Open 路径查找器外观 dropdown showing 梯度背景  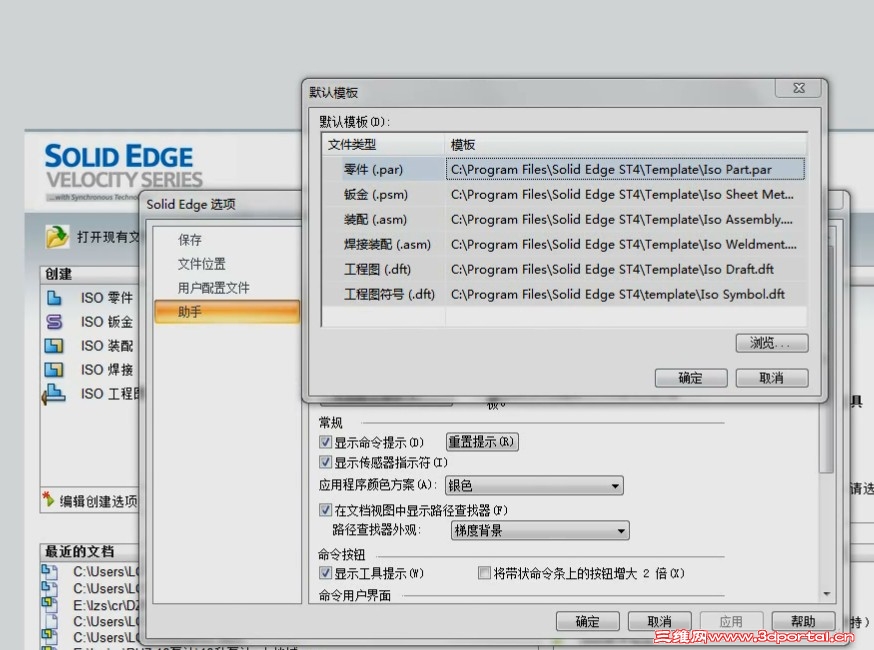tap(540, 530)
